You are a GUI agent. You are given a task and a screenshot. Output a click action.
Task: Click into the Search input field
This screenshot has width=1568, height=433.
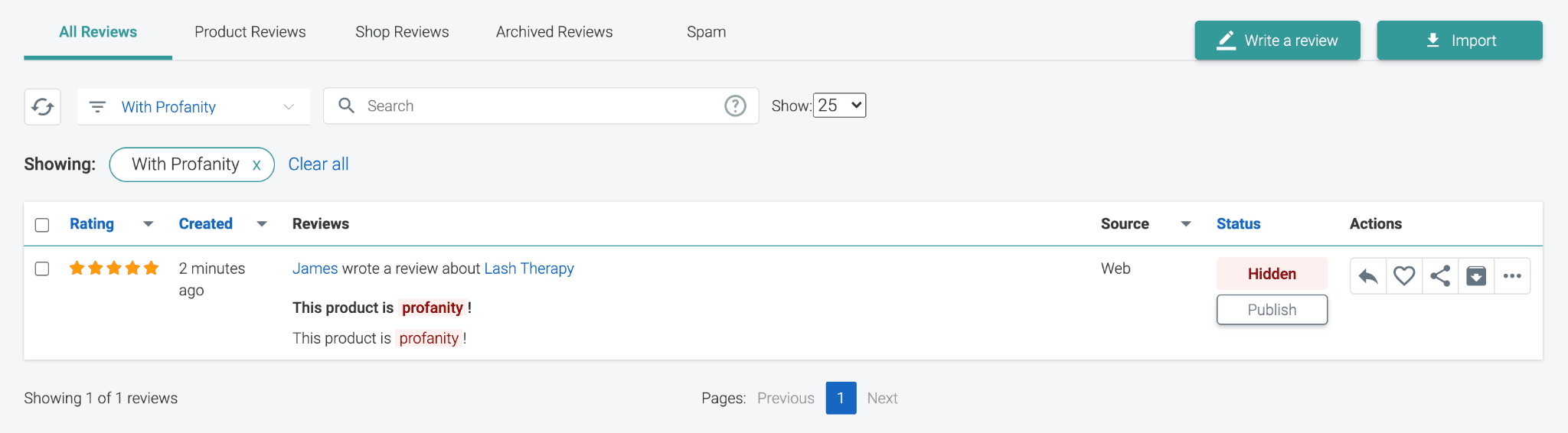(536, 106)
